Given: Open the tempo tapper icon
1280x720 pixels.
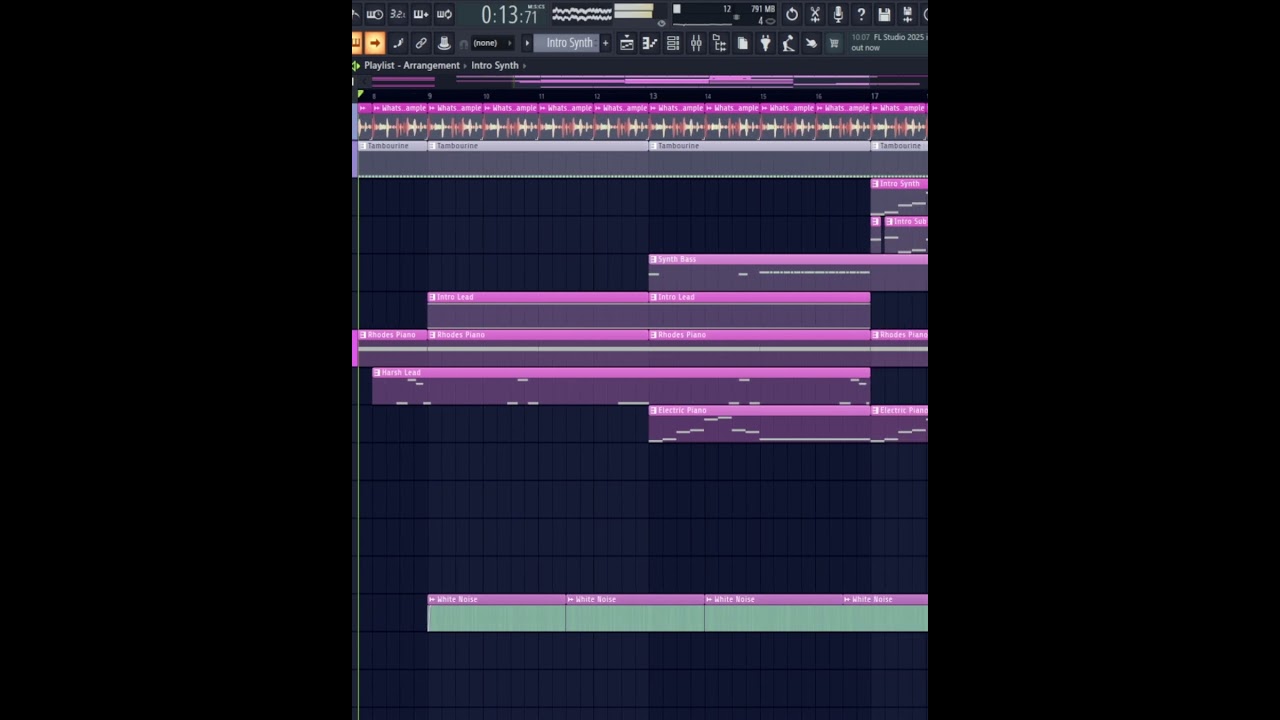Looking at the screenshot, I should [x=788, y=43].
